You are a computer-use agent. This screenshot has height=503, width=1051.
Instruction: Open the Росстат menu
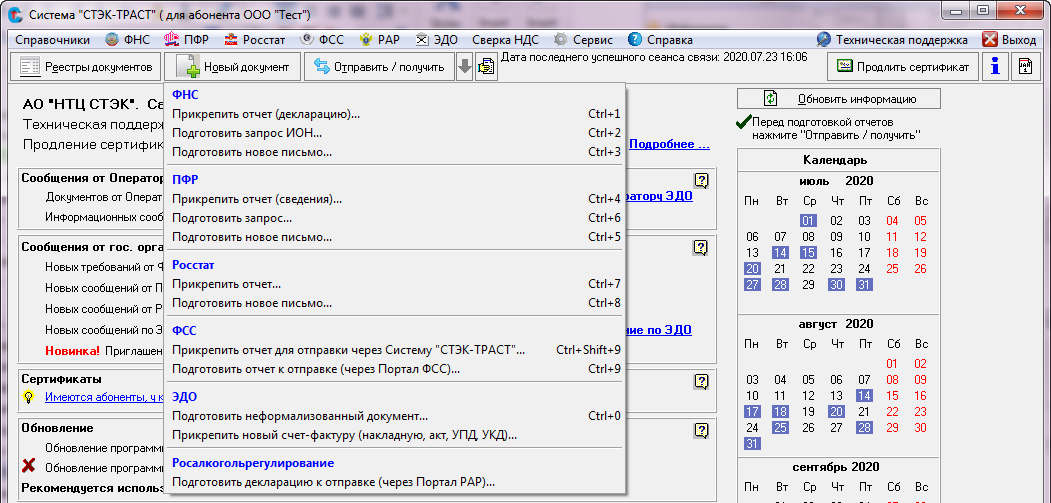[254, 40]
